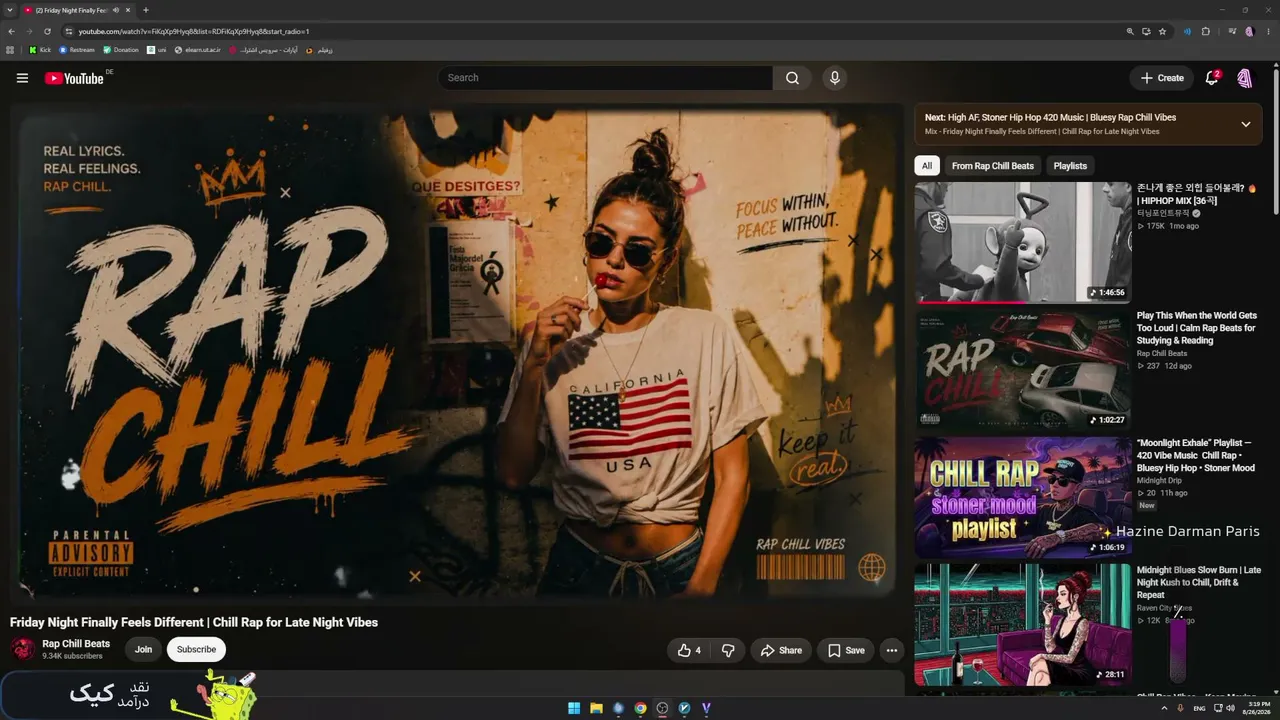This screenshot has height=720, width=1280.
Task: Select the All filter chip
Action: 927,166
